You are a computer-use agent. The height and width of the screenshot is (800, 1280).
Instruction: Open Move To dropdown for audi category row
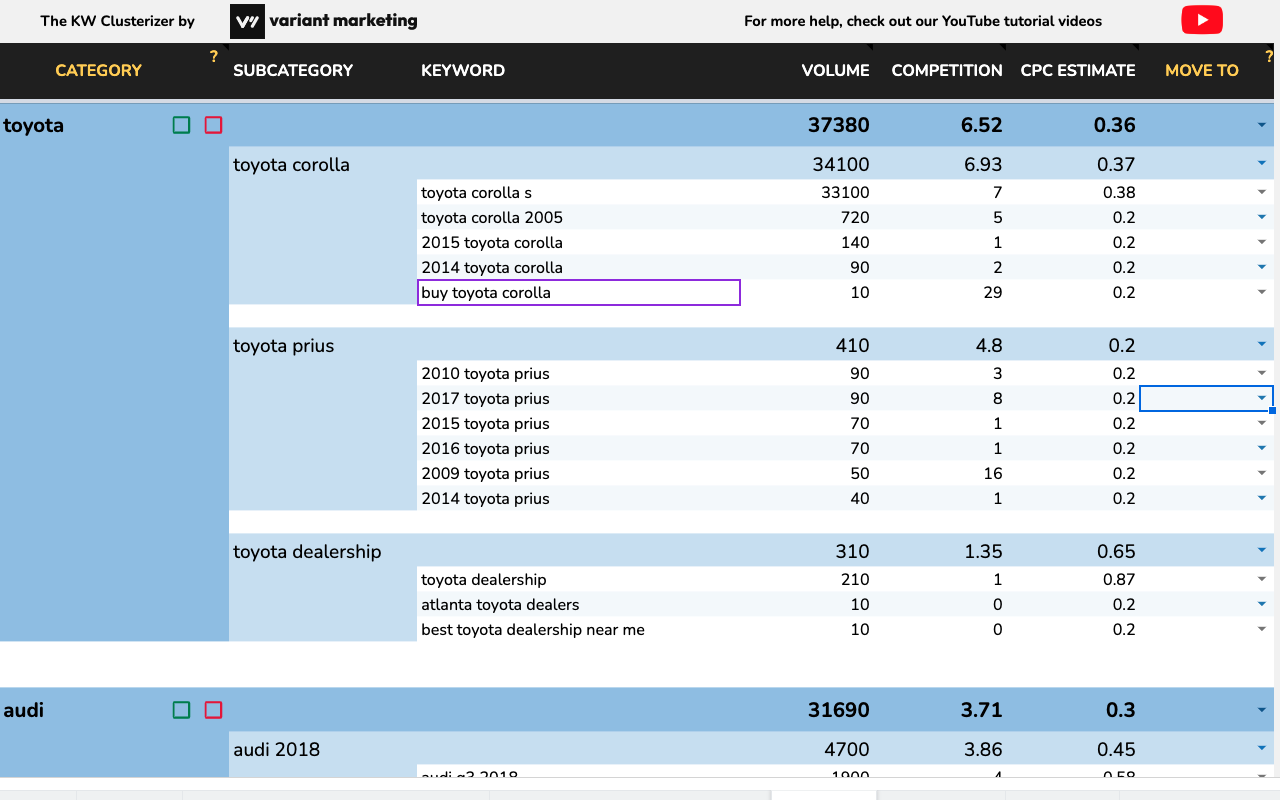1261,710
